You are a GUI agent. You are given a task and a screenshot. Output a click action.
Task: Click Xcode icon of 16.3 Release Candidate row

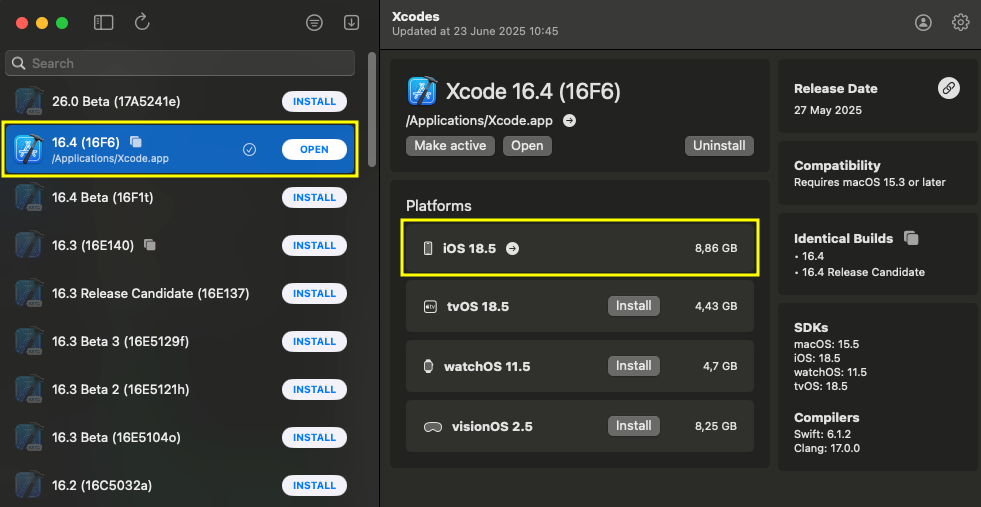pos(29,294)
